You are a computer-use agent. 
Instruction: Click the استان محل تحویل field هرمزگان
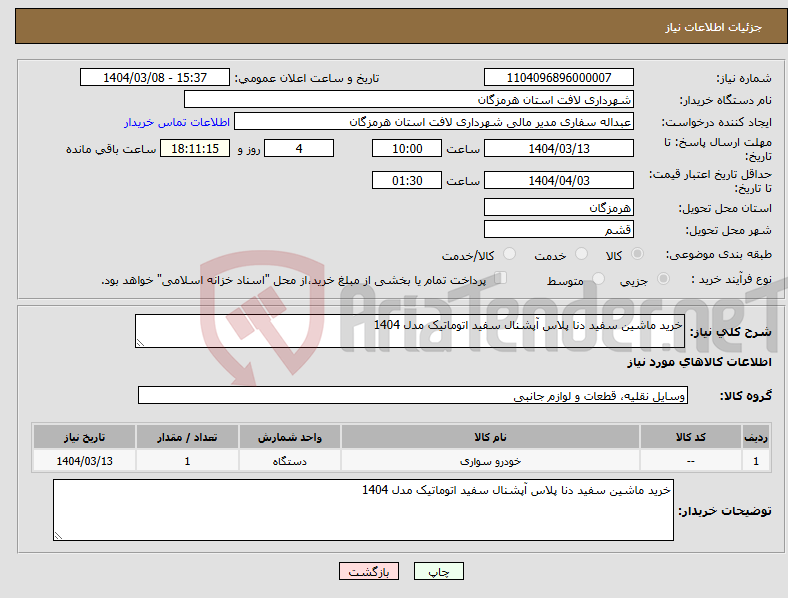tap(558, 207)
